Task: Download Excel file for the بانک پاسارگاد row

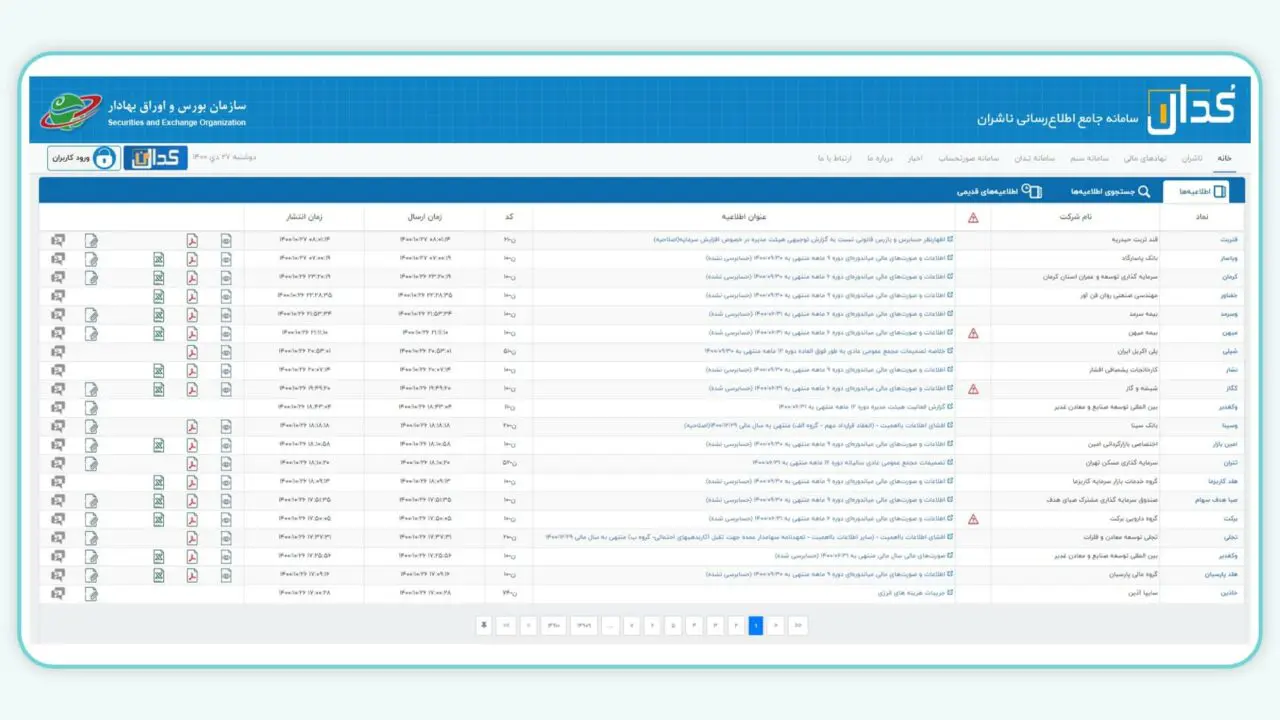Action: 158,259
